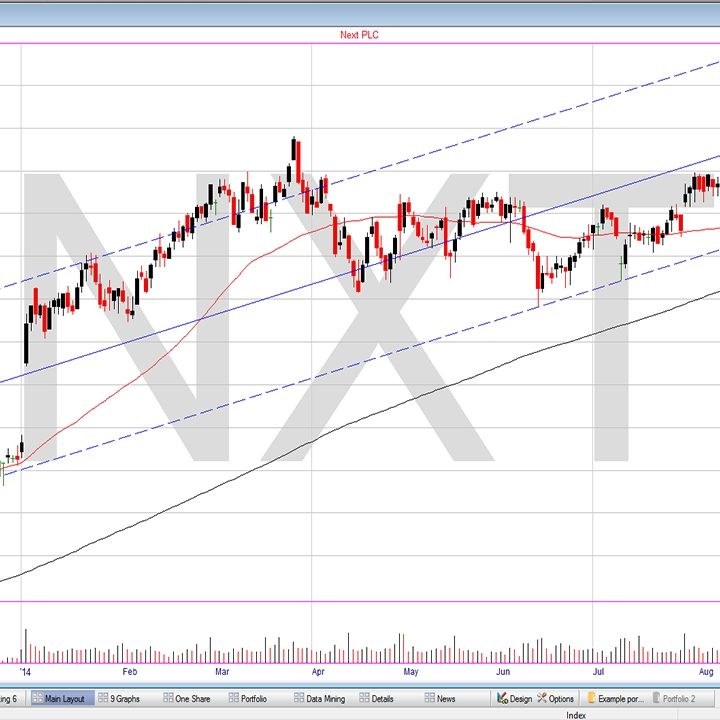
Task: Click the News tab icon
Action: (429, 698)
